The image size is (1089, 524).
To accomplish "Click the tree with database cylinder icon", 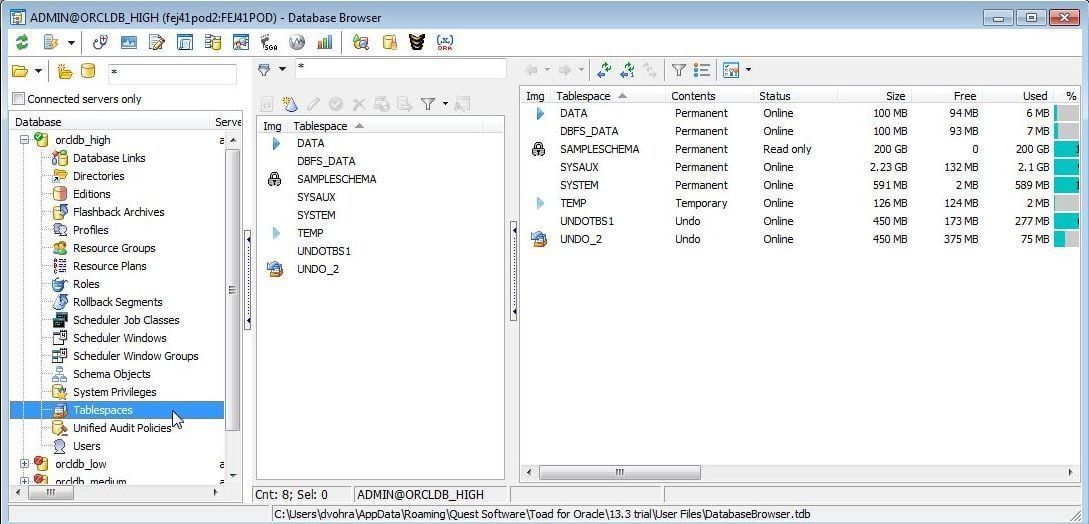I will coord(213,43).
